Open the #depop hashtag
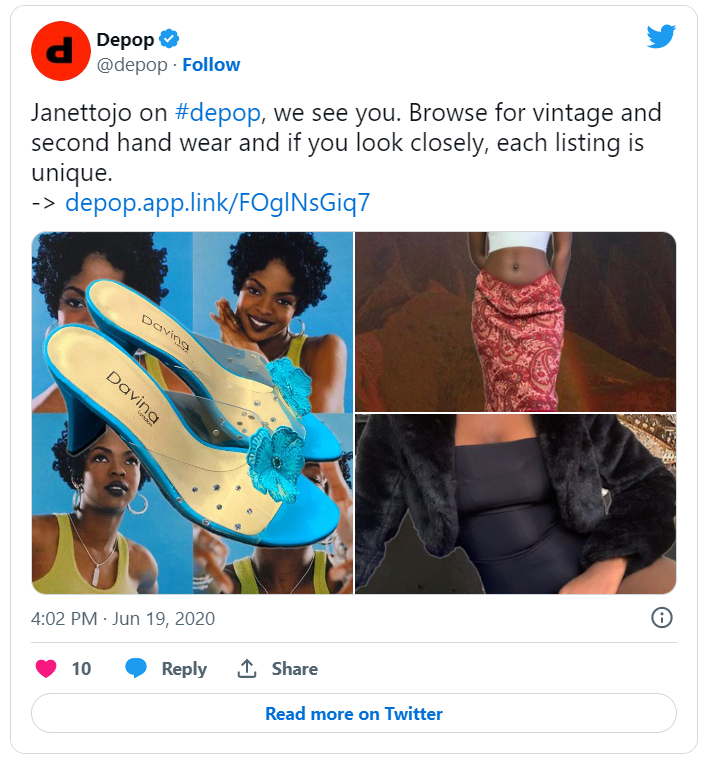This screenshot has height=763, width=709. coord(218,113)
